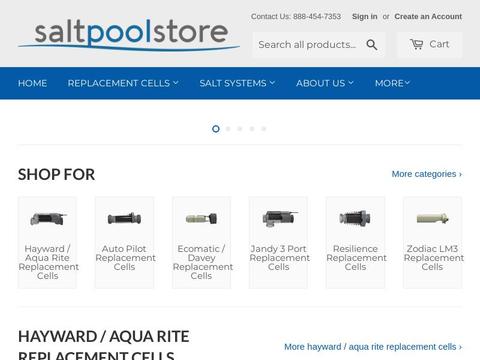Open More categories link
Screen dimensions: 480x360
(427, 174)
